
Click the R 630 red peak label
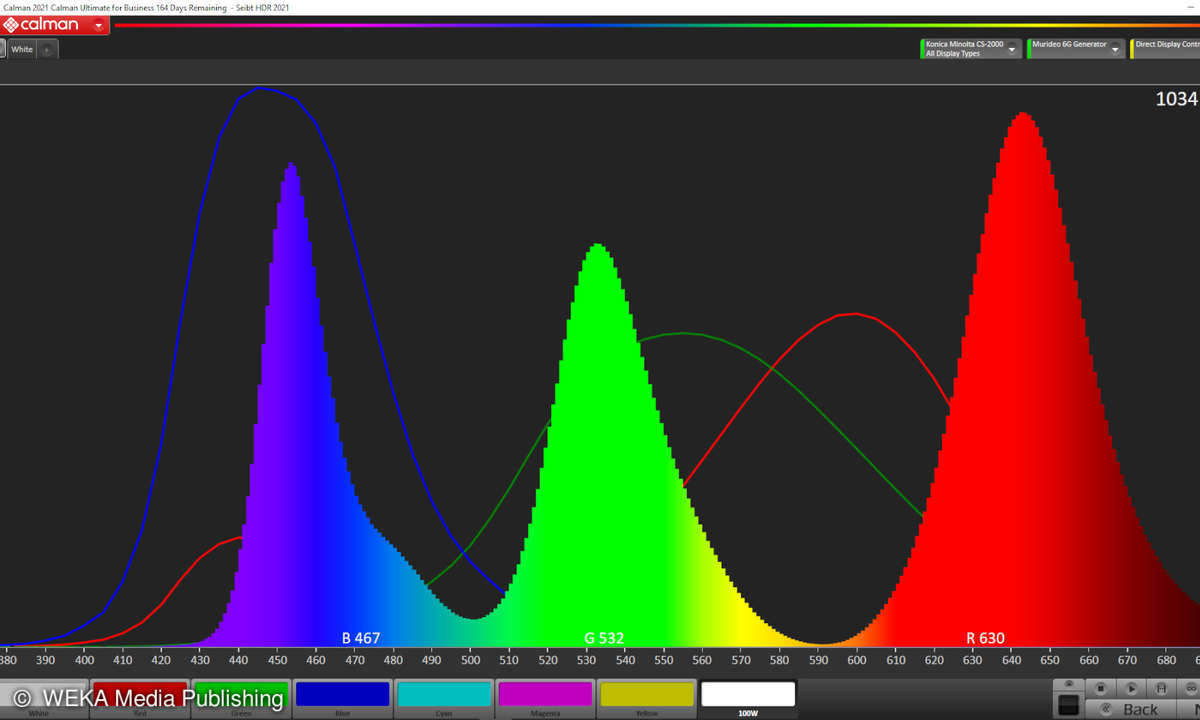[985, 638]
